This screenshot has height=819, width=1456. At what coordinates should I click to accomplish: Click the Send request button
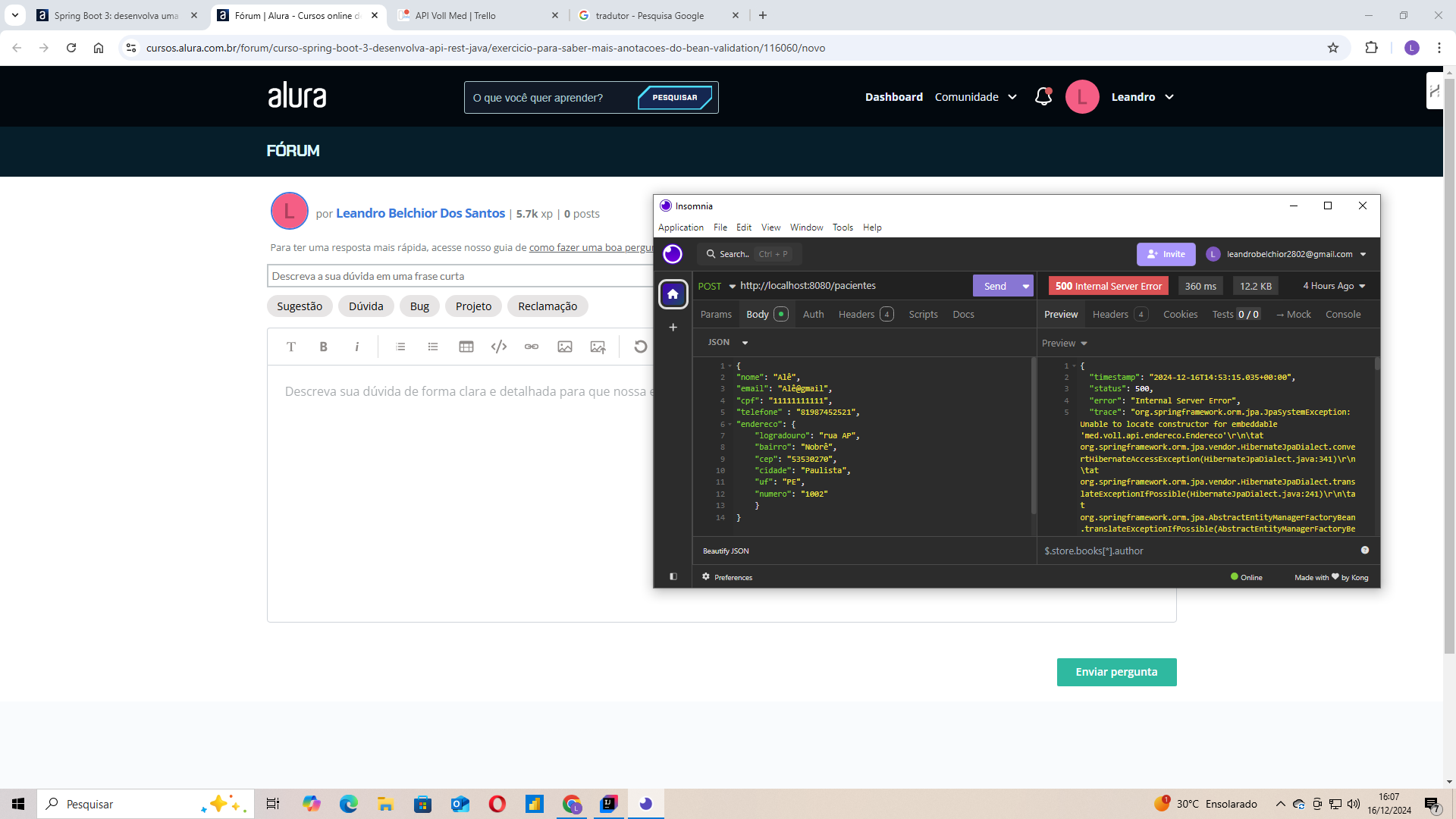(995, 286)
